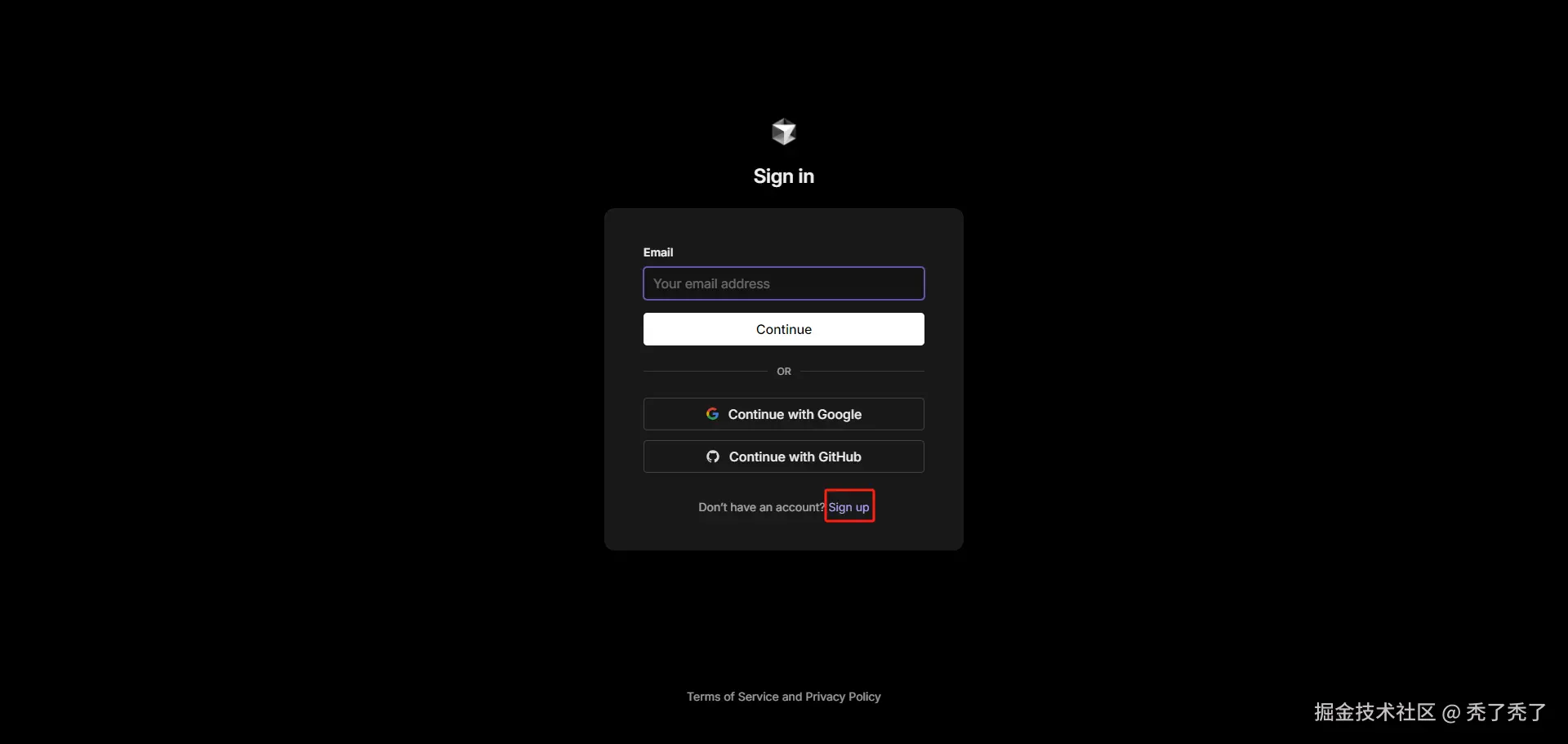Choose Continue with Google

click(x=784, y=414)
